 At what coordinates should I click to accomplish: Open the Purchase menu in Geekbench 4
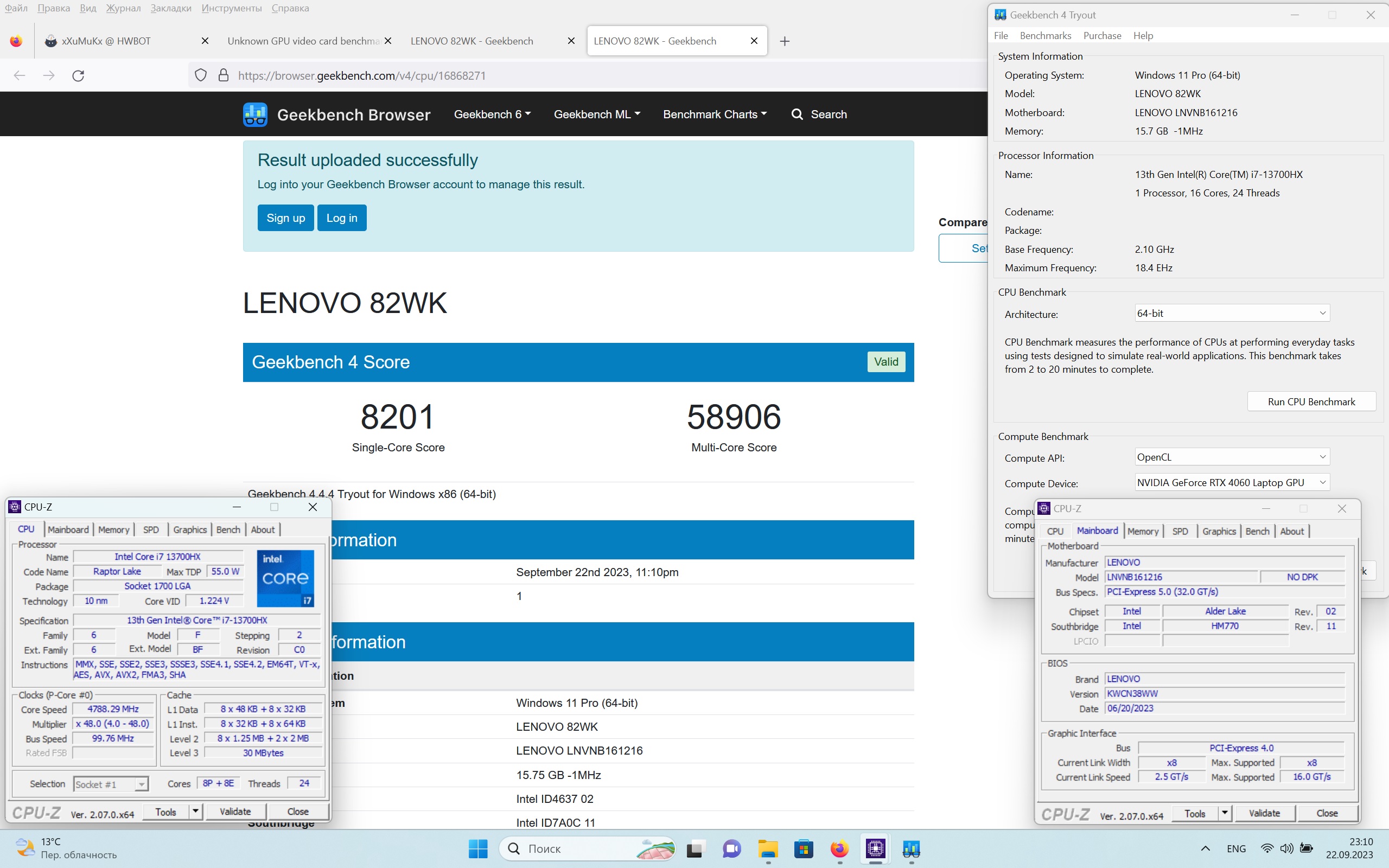[1102, 36]
